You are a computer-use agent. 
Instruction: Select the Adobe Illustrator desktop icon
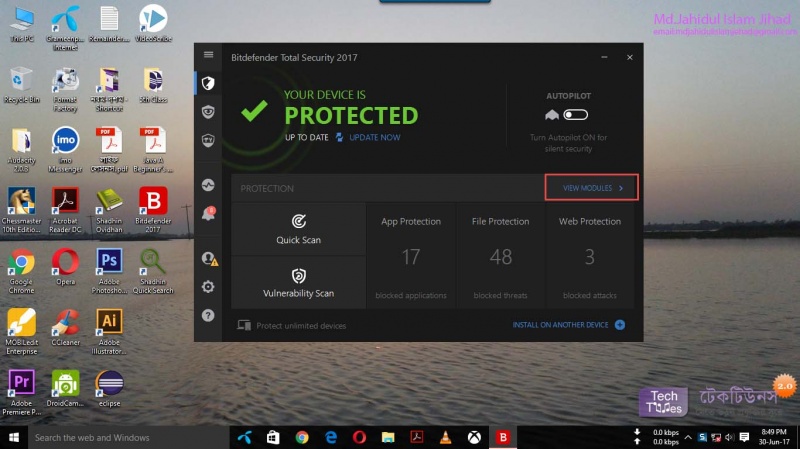pyautogui.click(x=109, y=331)
